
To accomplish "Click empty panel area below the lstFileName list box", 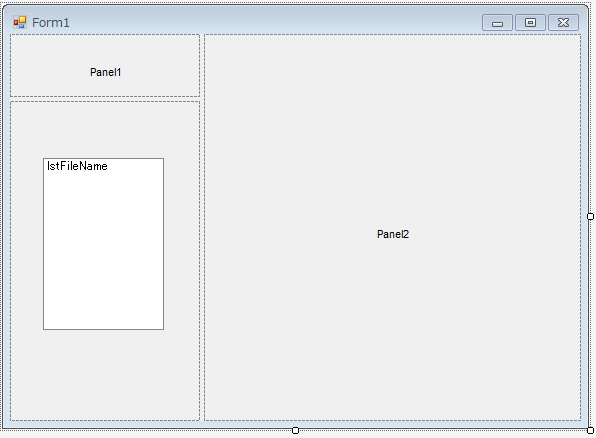I will pyautogui.click(x=103, y=375).
